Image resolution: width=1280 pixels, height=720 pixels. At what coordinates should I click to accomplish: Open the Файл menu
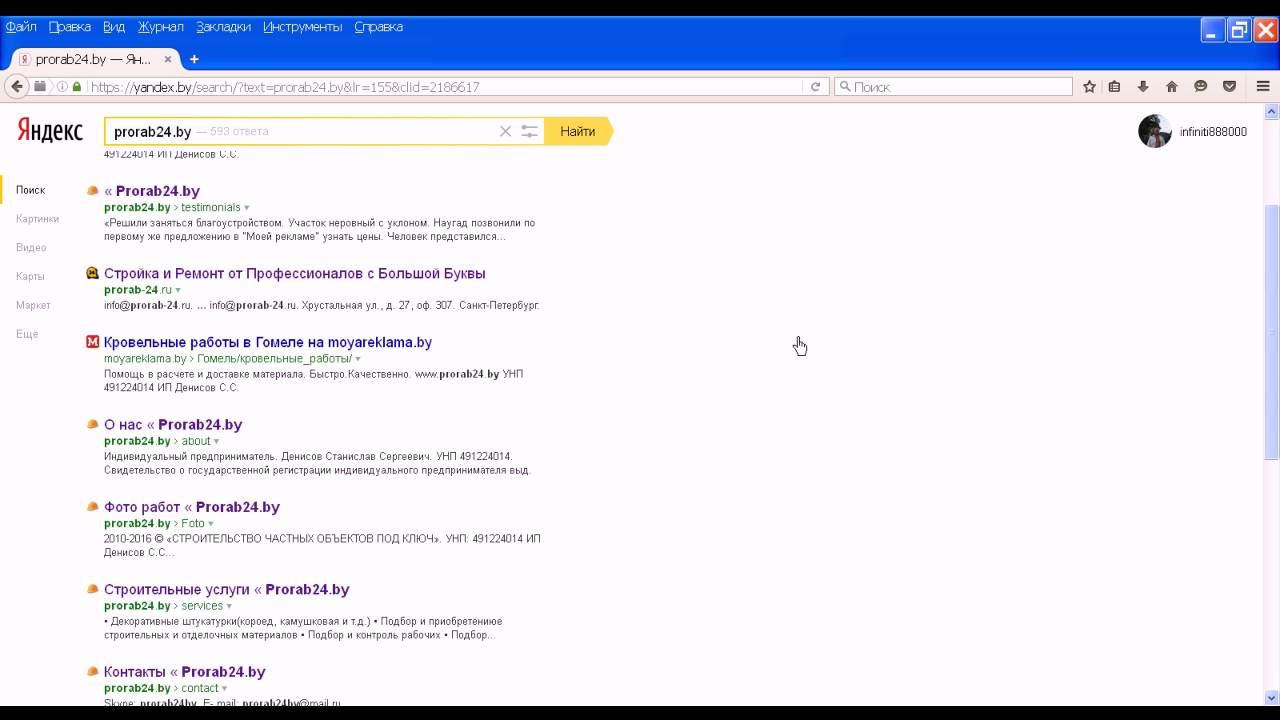[21, 27]
